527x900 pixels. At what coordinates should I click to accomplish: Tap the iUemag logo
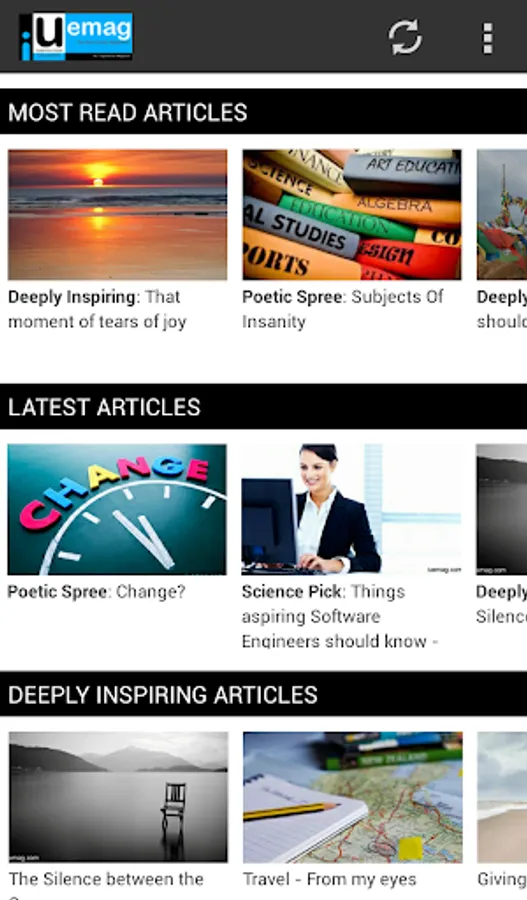point(76,37)
